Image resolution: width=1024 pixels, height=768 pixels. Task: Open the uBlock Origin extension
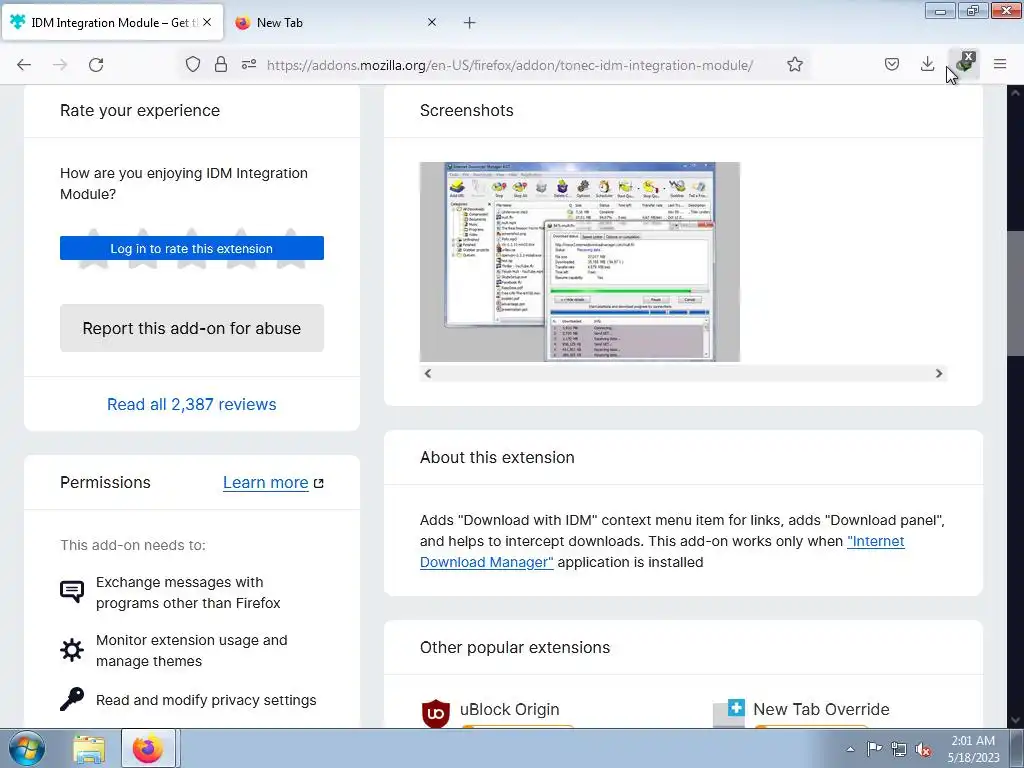click(x=509, y=709)
